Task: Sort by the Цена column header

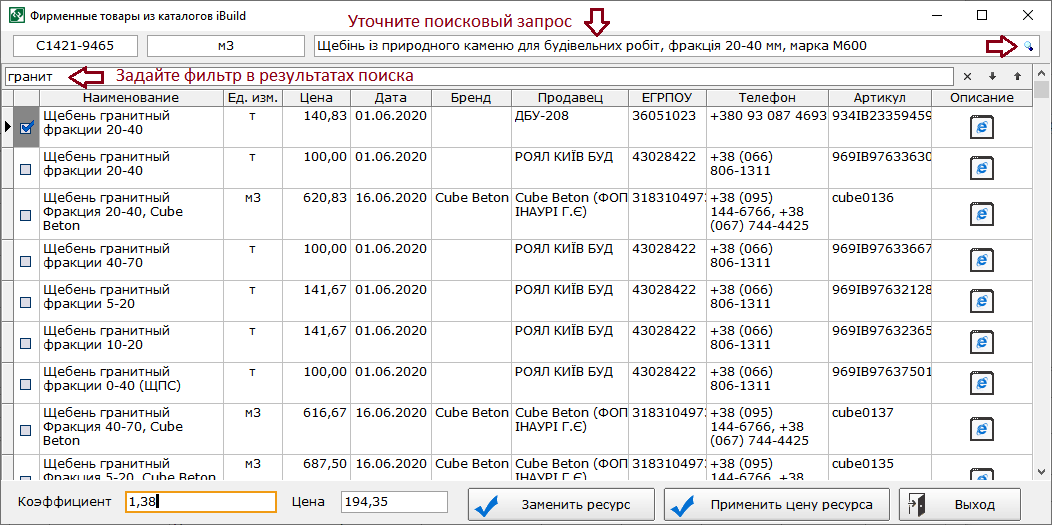Action: tap(315, 97)
